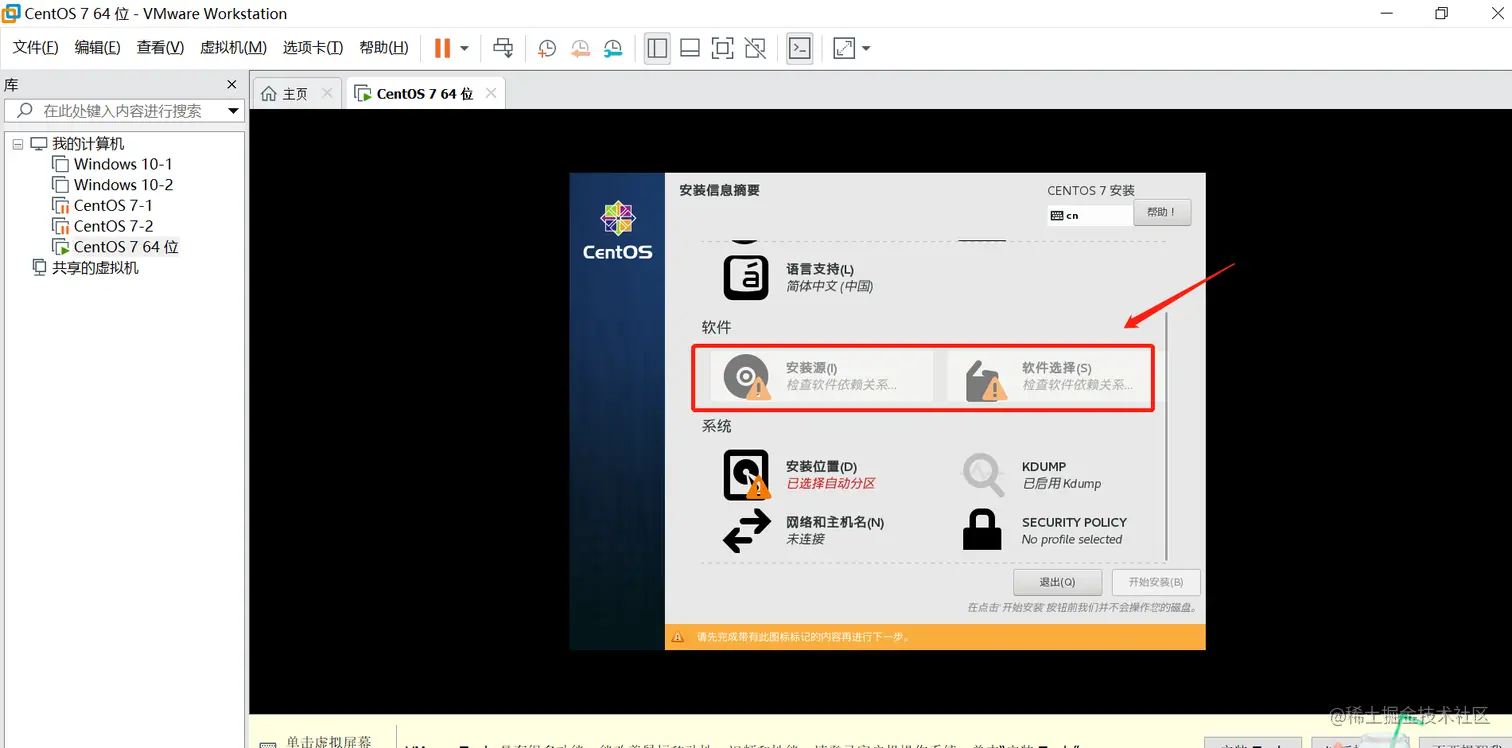Enter full screen mode
The image size is (1512, 748).
[722, 48]
